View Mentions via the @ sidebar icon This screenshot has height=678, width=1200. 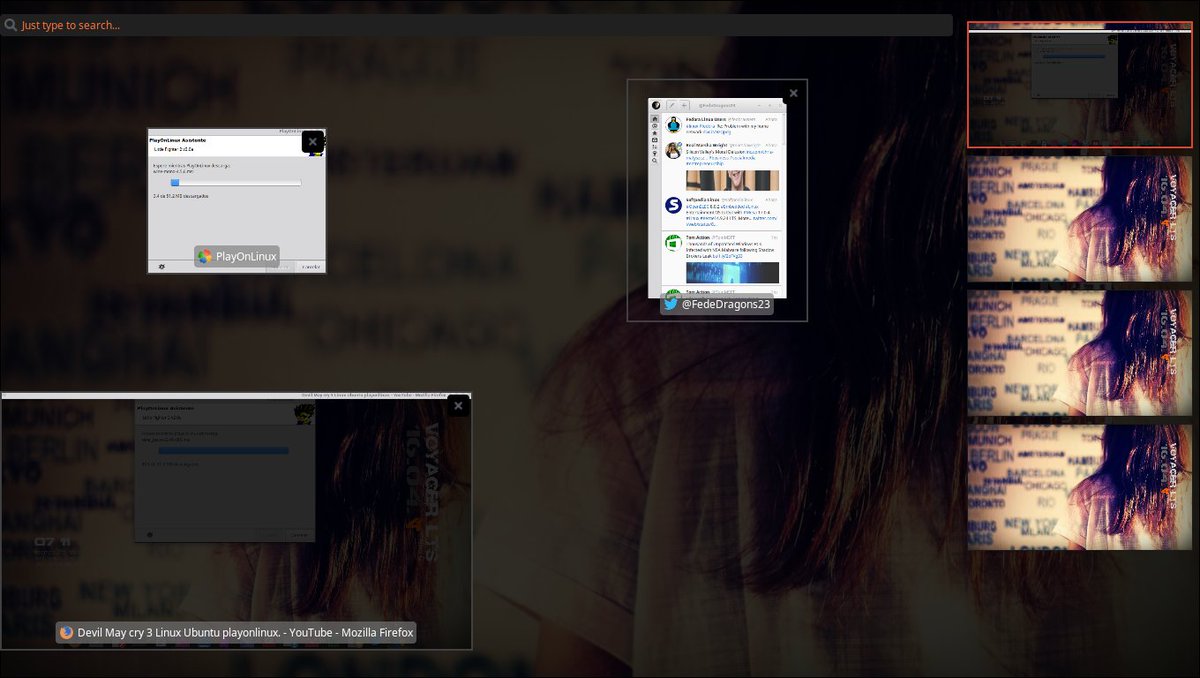point(654,126)
